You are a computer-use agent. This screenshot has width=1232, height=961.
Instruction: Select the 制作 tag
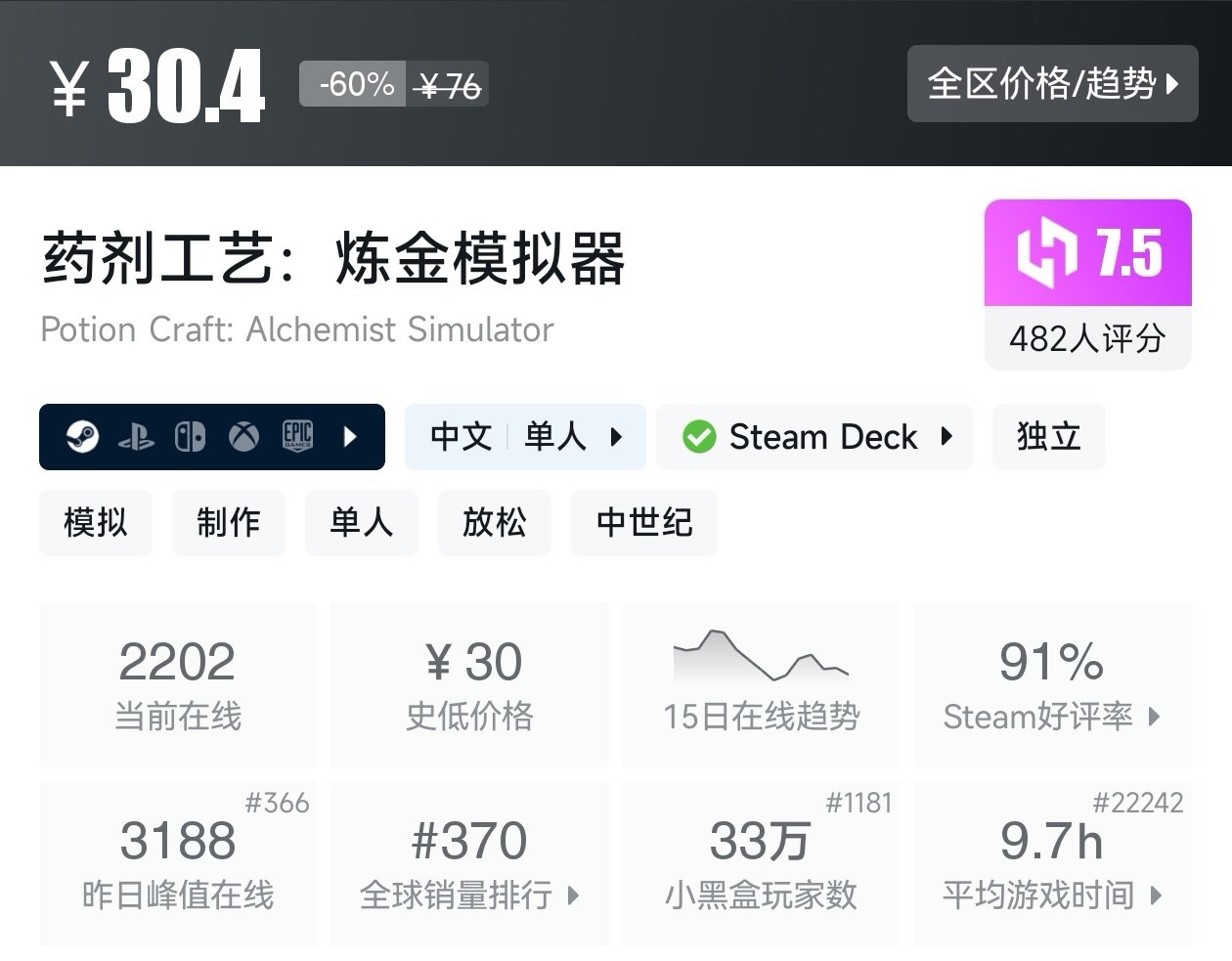click(229, 523)
